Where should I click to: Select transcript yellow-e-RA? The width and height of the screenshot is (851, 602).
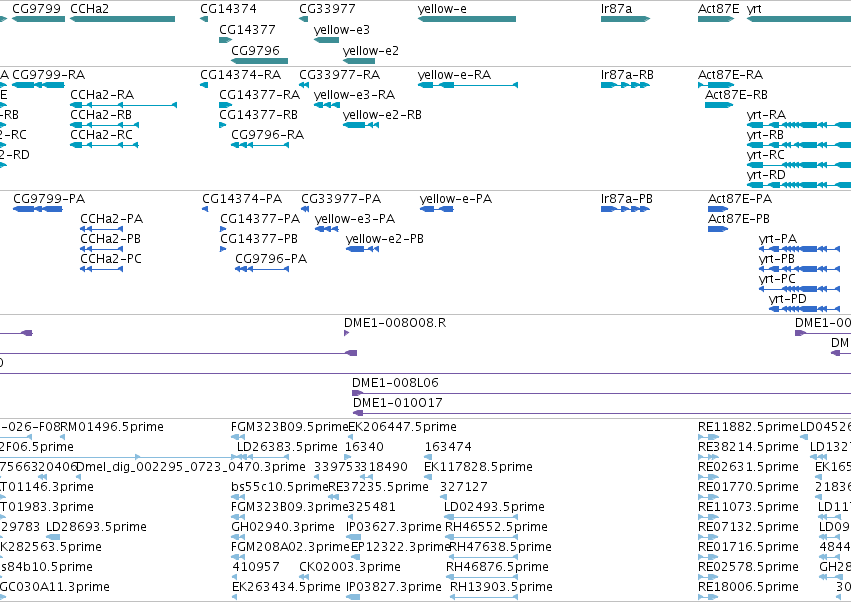point(468,85)
